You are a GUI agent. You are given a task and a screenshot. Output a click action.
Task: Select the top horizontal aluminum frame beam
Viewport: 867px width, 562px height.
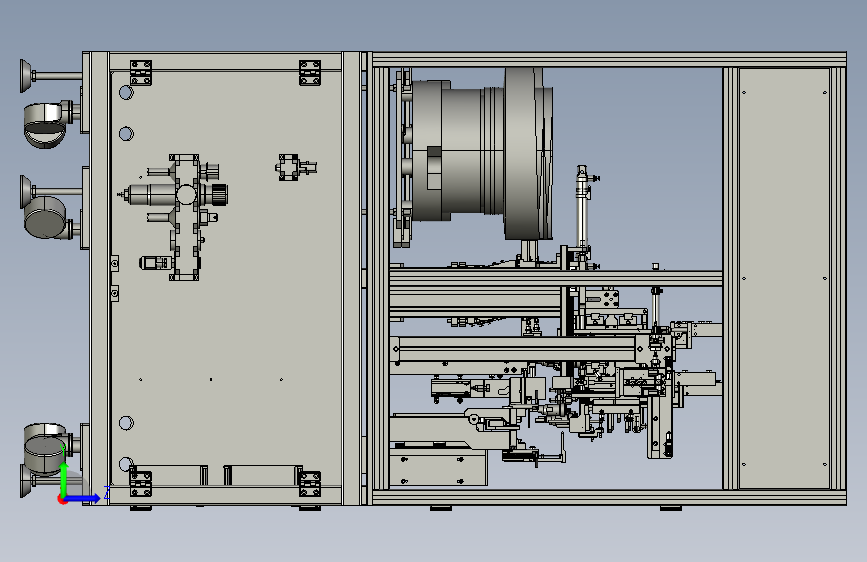(609, 60)
